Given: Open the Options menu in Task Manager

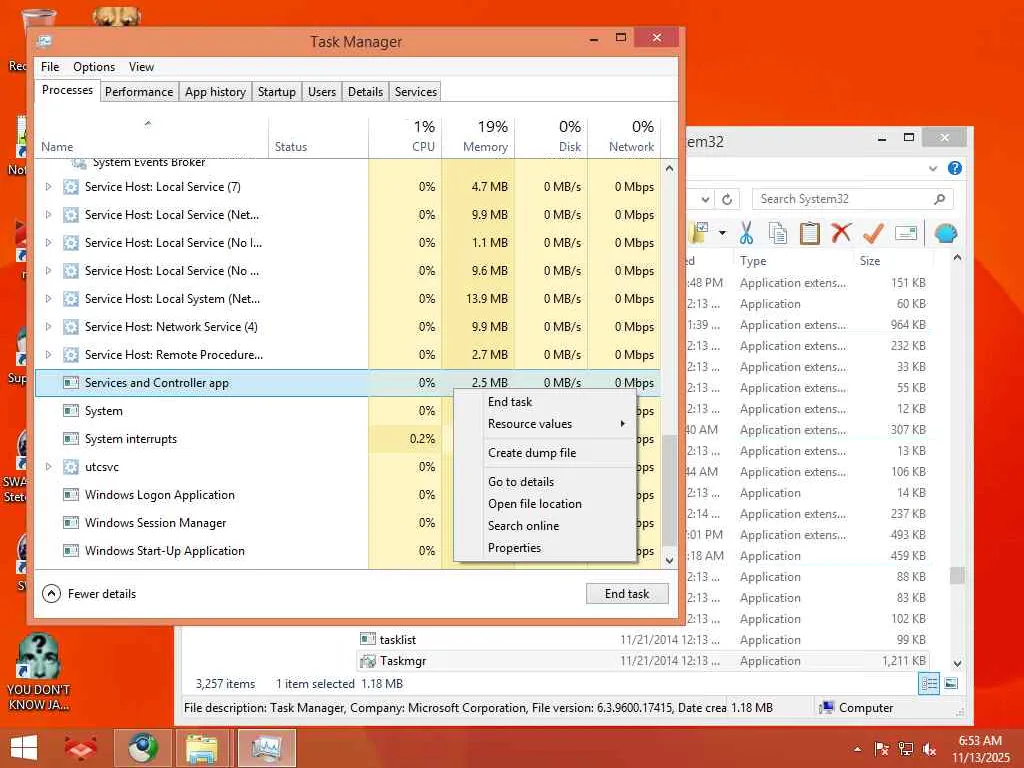Looking at the screenshot, I should pyautogui.click(x=93, y=67).
